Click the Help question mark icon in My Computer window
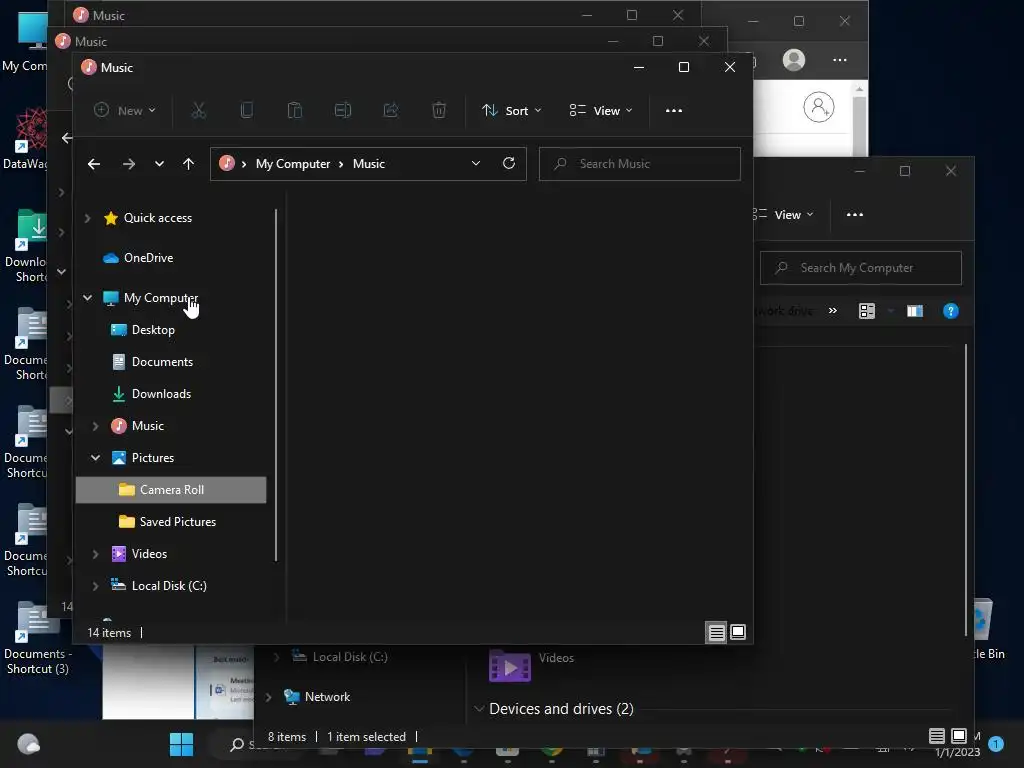The image size is (1024, 768). [951, 311]
